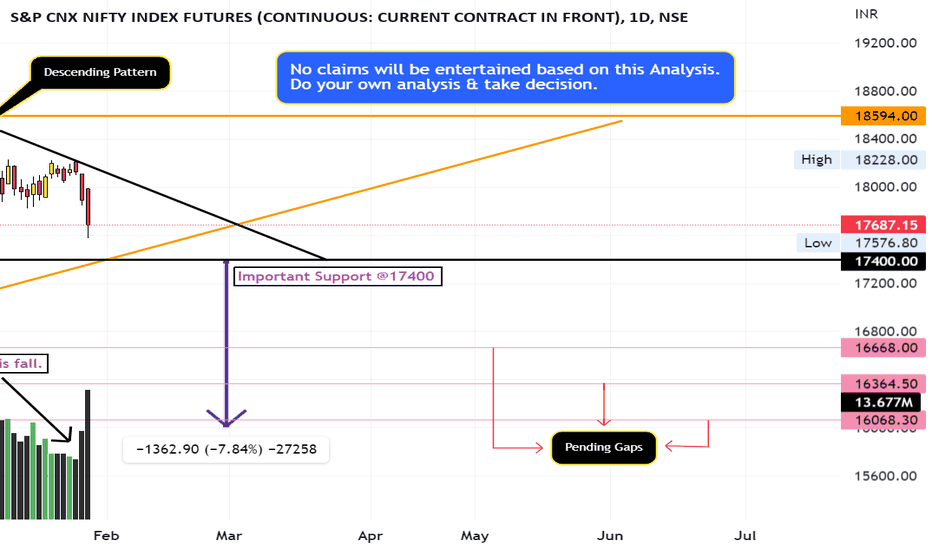The image size is (932, 550).
Task: Select the black 17400.00 price label
Action: pyautogui.click(x=883, y=261)
